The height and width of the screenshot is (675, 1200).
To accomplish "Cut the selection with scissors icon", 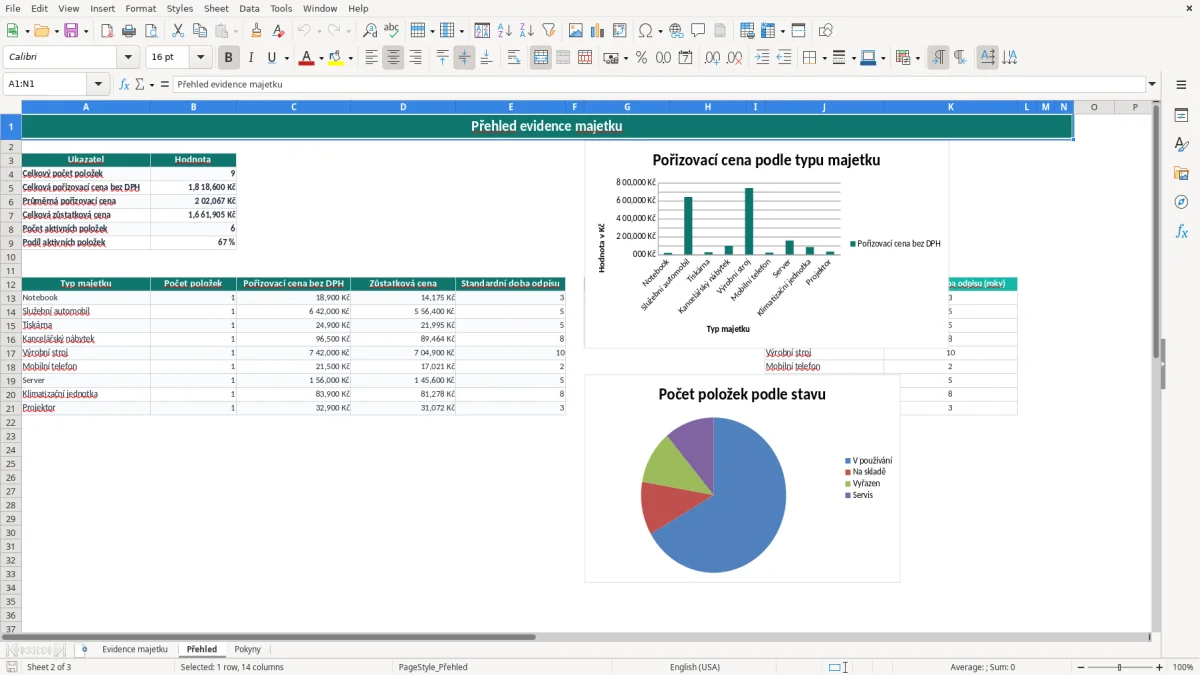I will [178, 31].
